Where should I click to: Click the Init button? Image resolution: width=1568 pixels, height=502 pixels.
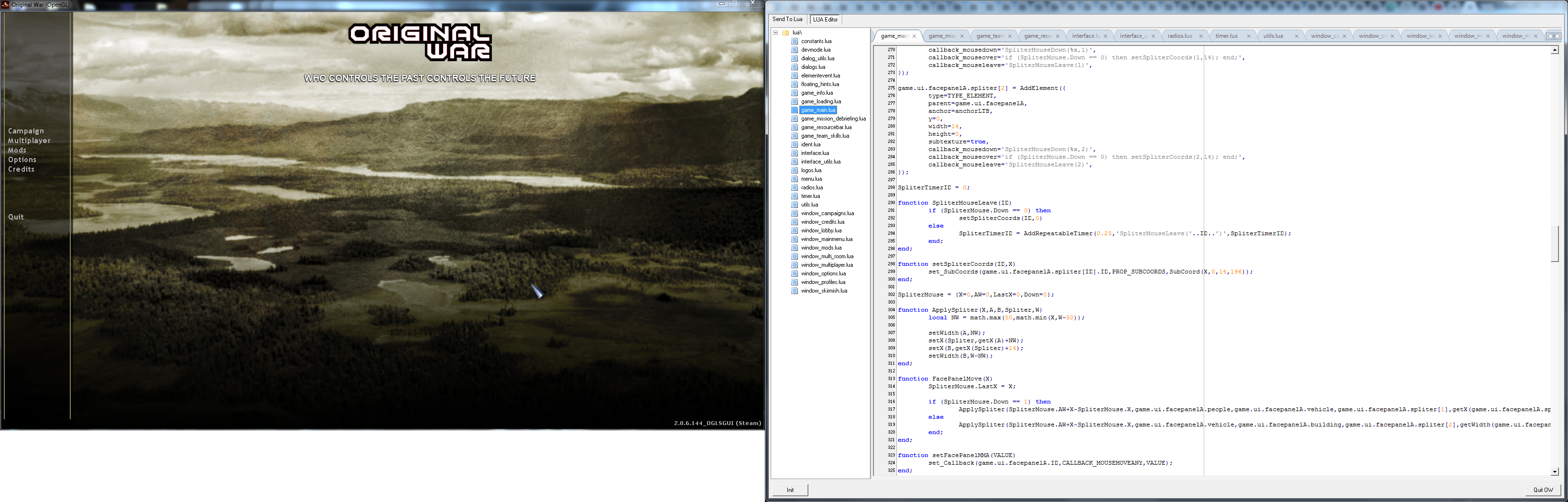[x=790, y=490]
